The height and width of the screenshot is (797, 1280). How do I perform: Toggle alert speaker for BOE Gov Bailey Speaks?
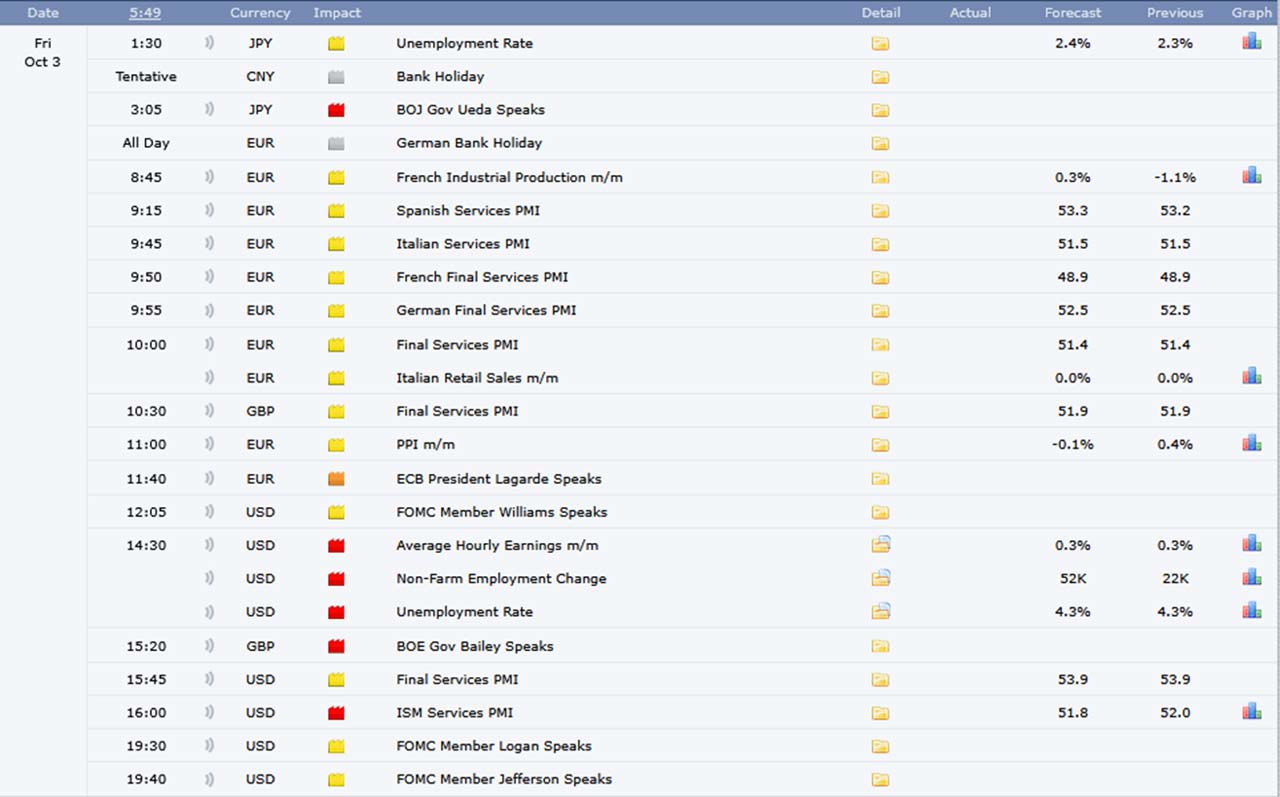coord(210,646)
